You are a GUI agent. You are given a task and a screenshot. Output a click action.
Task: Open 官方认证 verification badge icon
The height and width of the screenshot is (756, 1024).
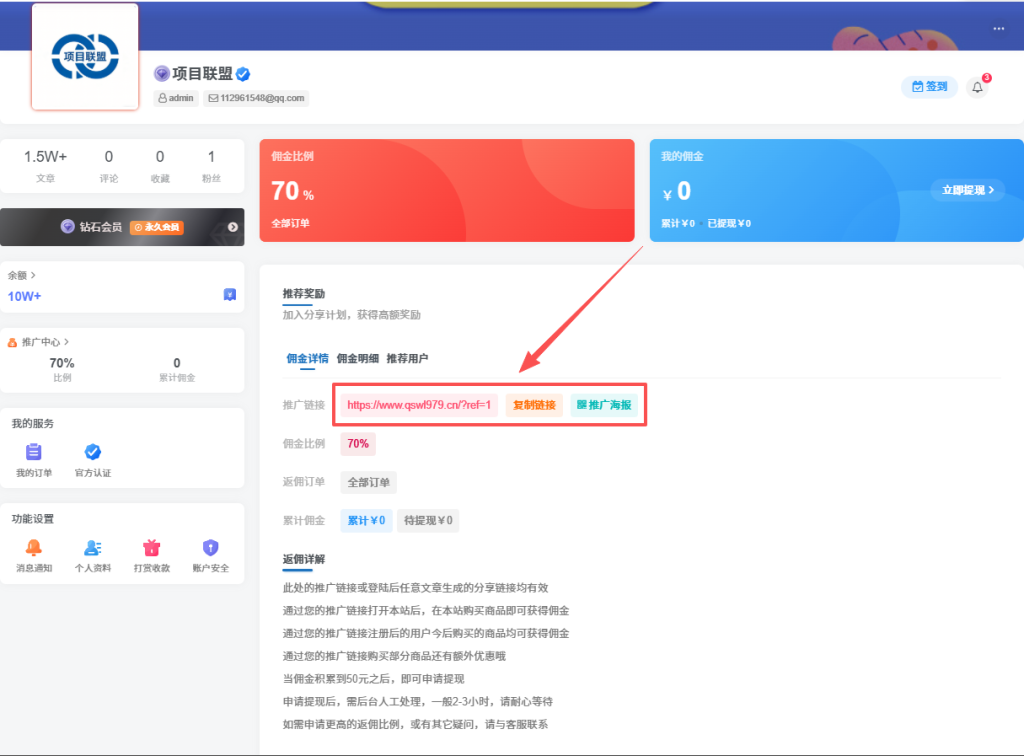click(93, 453)
